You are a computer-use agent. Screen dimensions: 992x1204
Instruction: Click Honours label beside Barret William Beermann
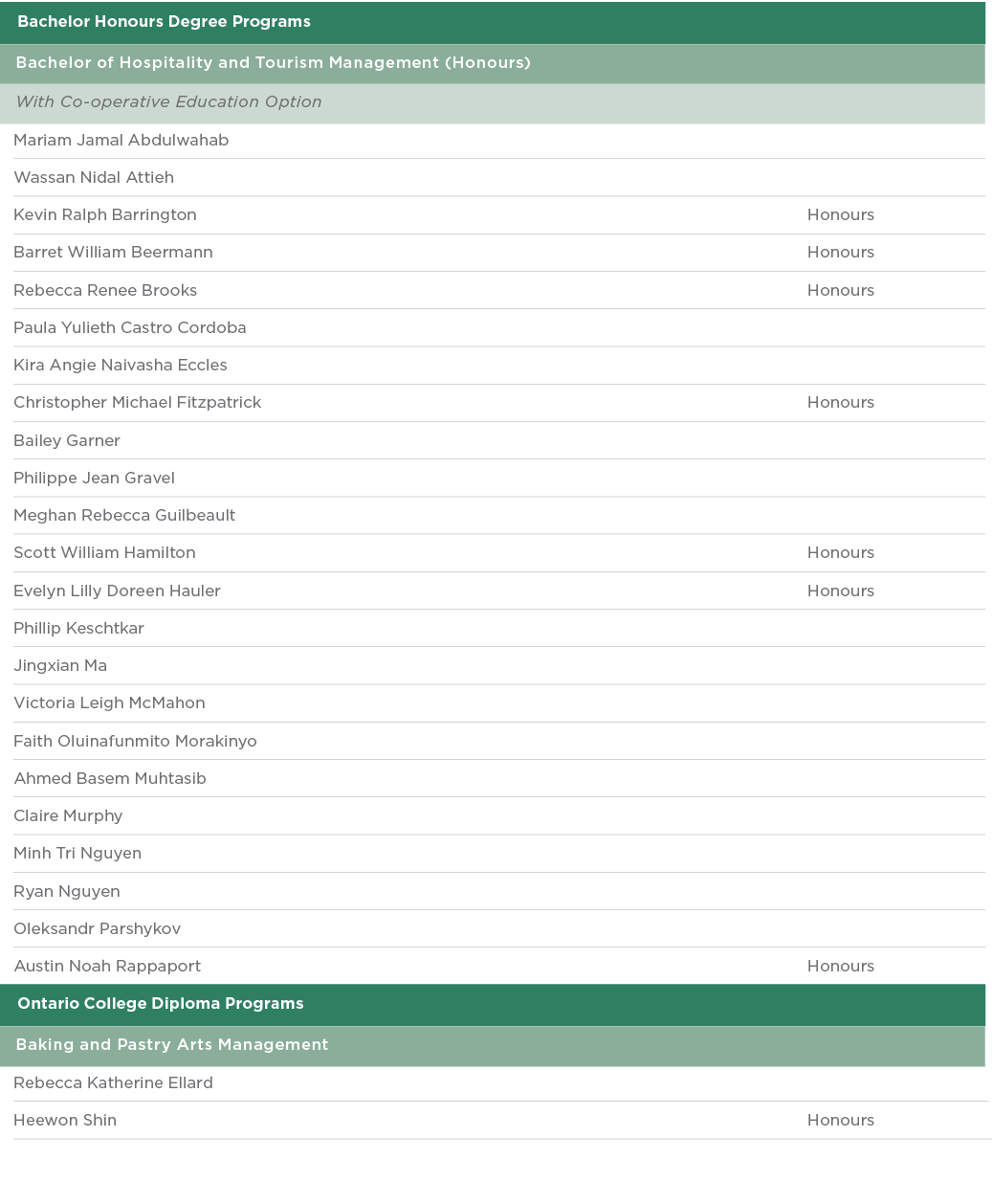pyautogui.click(x=840, y=253)
